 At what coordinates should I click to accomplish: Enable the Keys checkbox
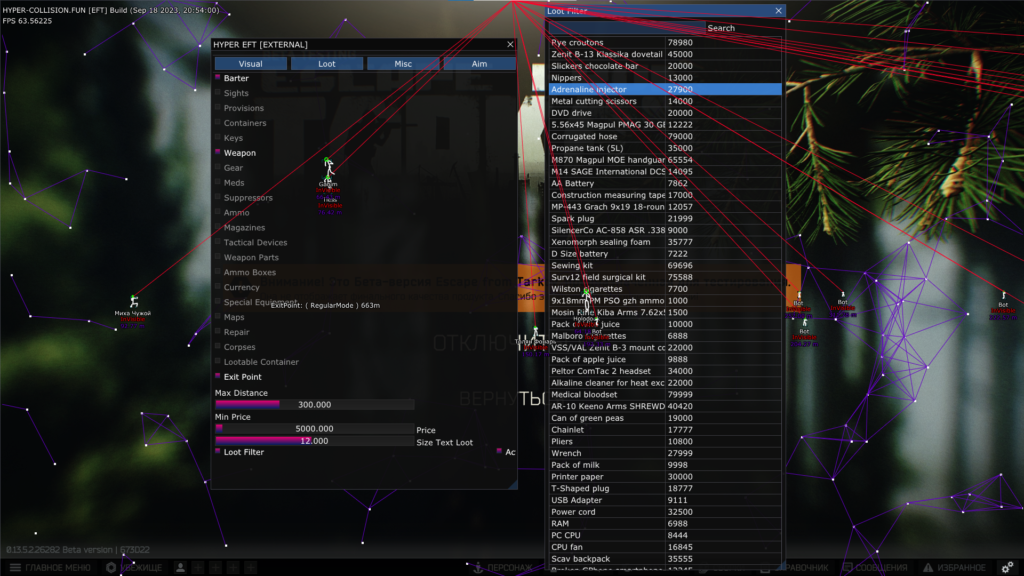click(218, 138)
